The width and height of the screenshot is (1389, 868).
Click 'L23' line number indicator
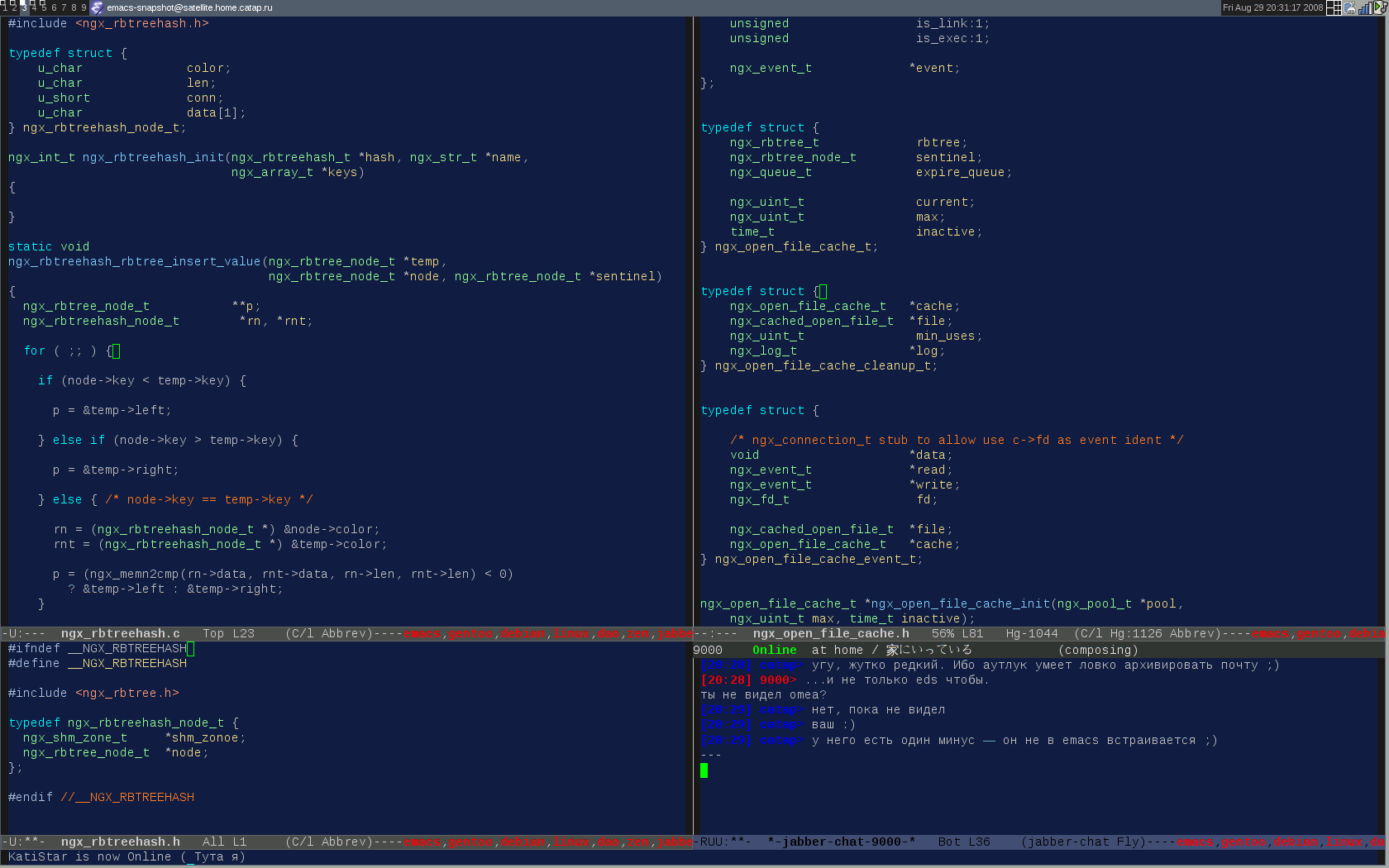click(x=244, y=634)
